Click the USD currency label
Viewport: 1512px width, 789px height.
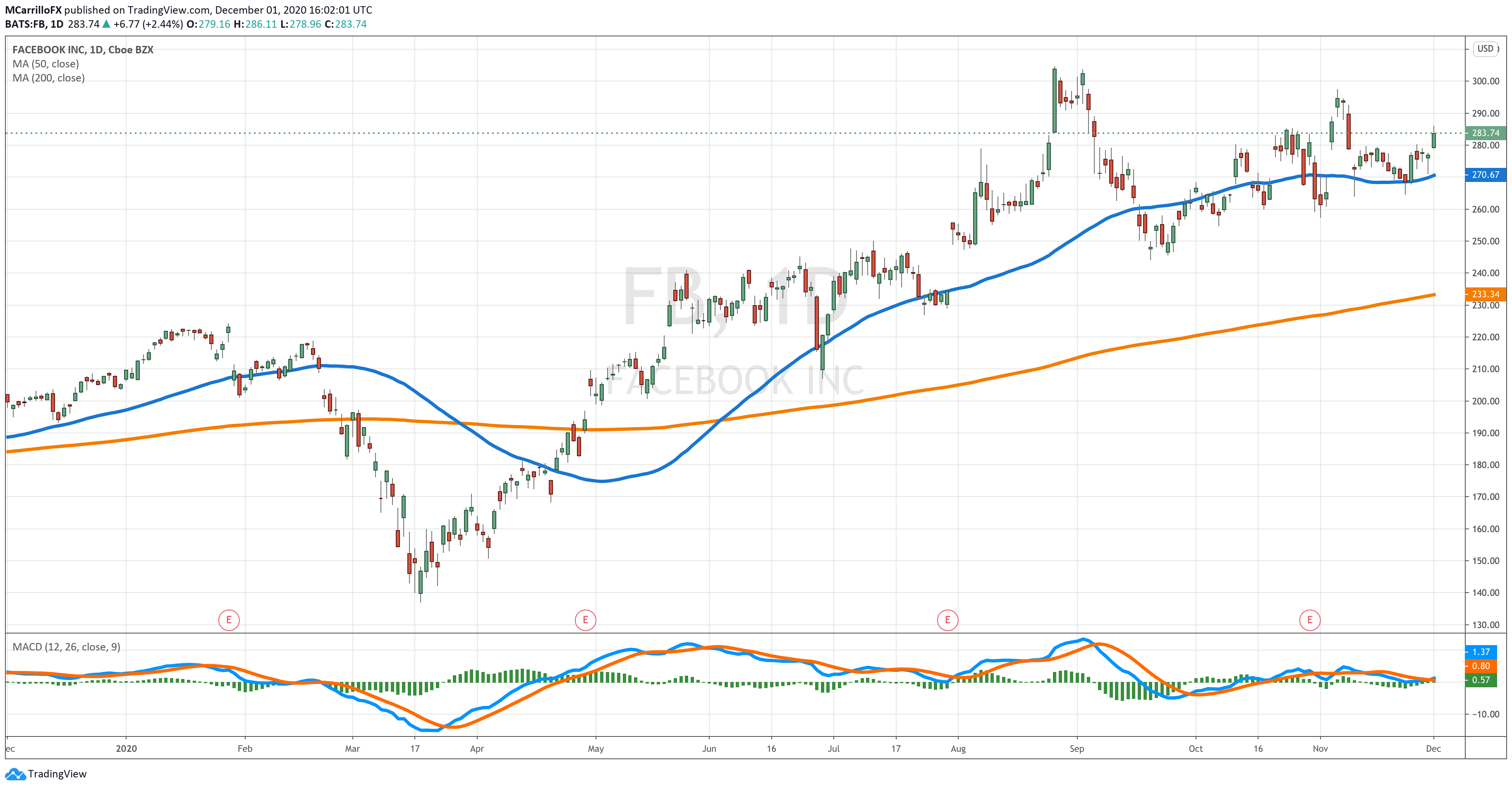(1485, 49)
